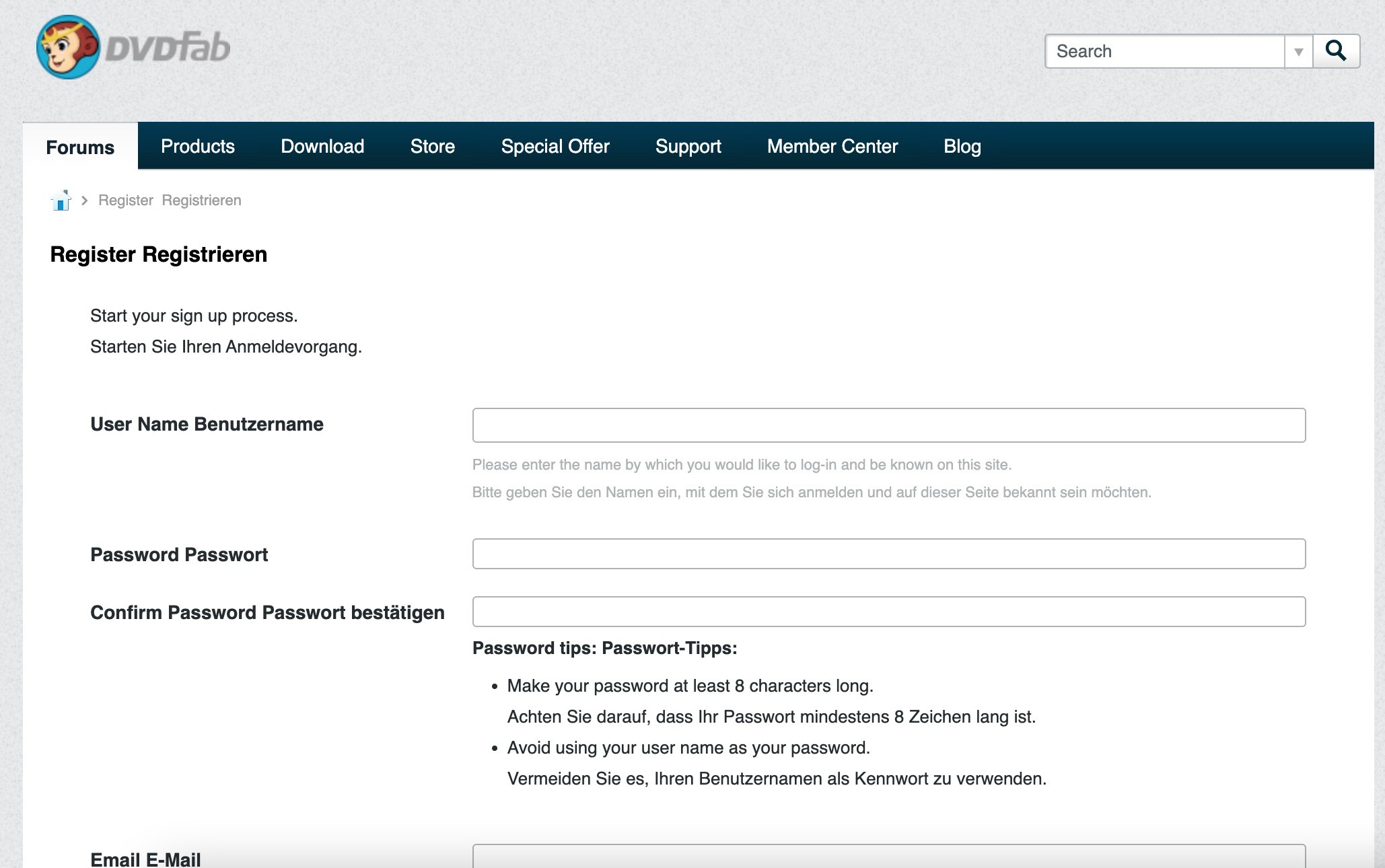Click the 'Password tips: Passwort-Tipps:' heading
This screenshot has height=868, width=1385.
point(605,648)
